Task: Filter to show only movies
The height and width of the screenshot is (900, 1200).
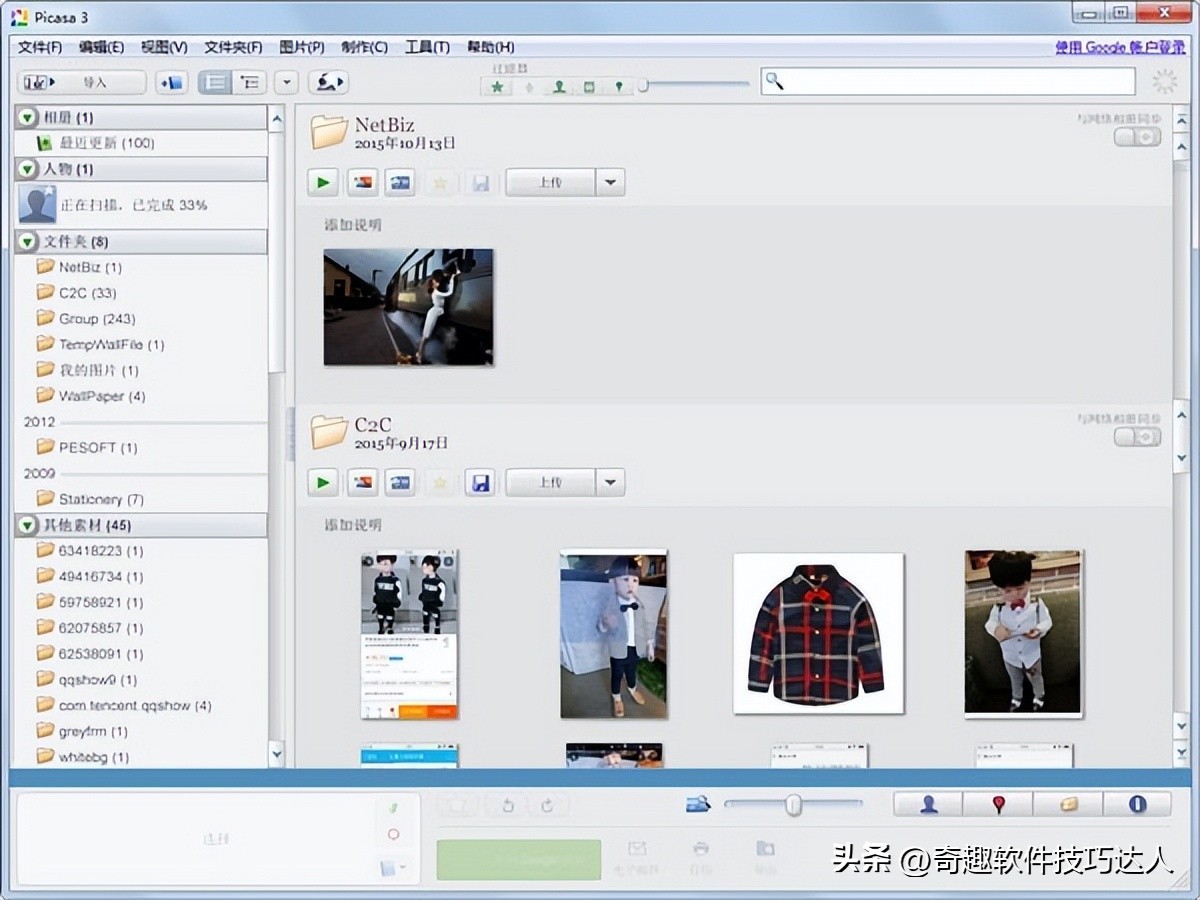Action: tap(589, 87)
